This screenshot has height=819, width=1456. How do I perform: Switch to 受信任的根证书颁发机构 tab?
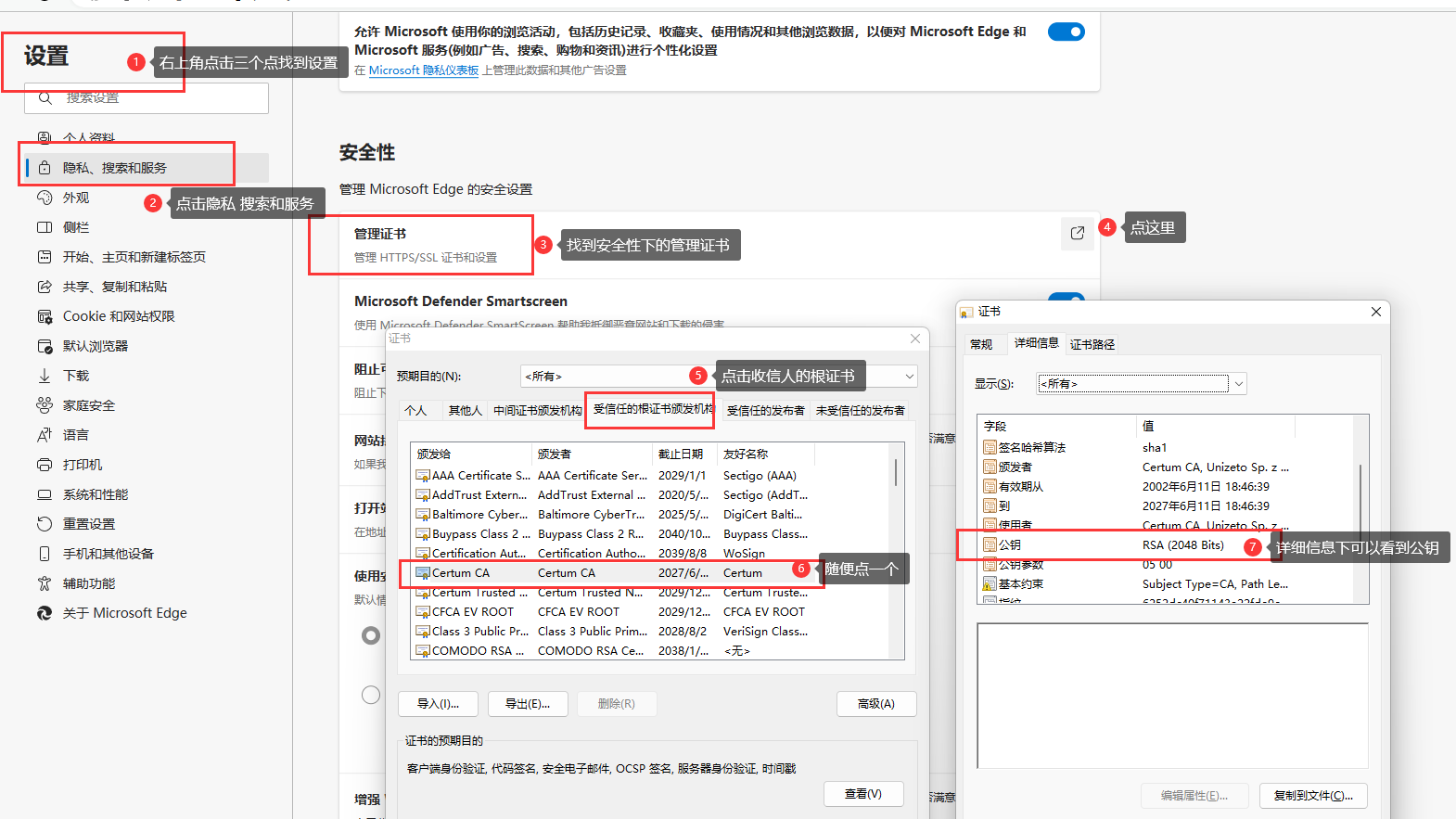653,409
